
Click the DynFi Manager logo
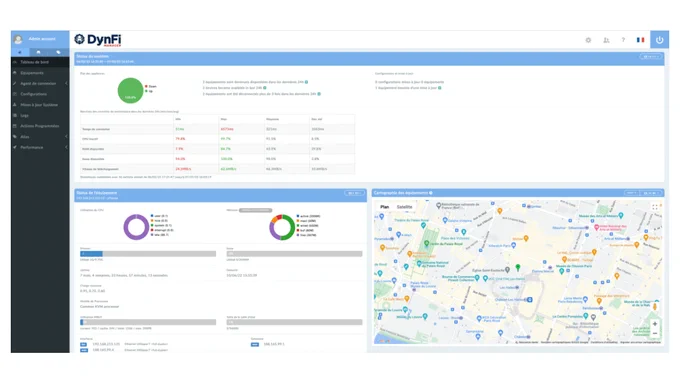coord(98,40)
